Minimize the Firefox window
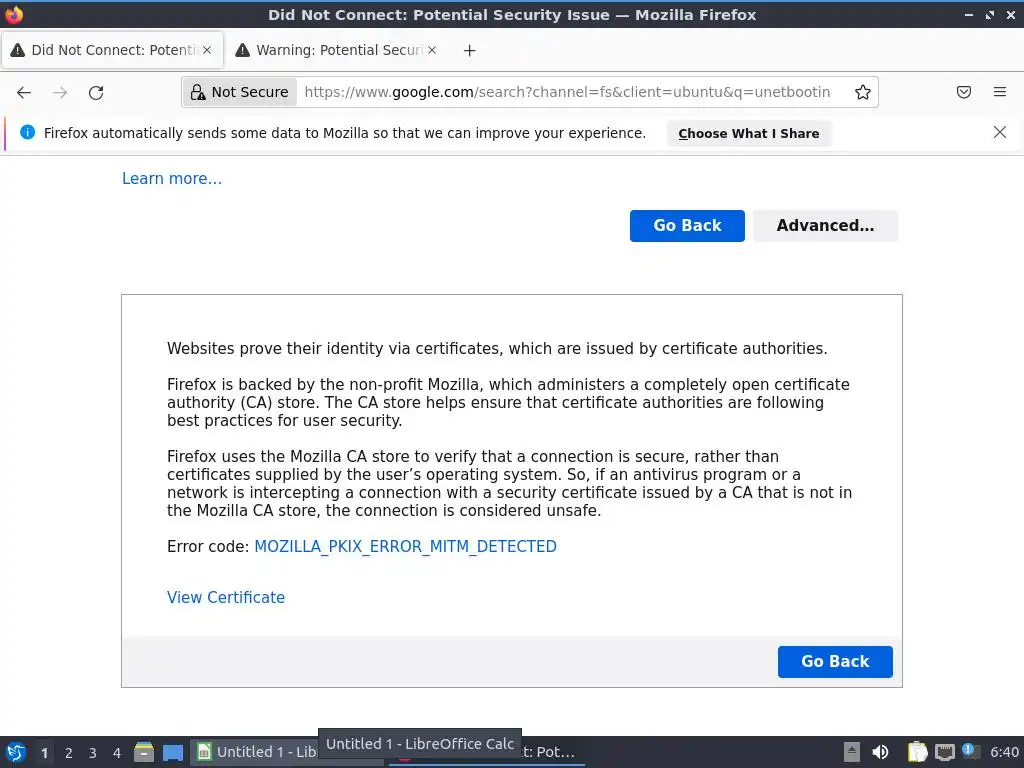Viewport: 1024px width, 768px height. (969, 14)
